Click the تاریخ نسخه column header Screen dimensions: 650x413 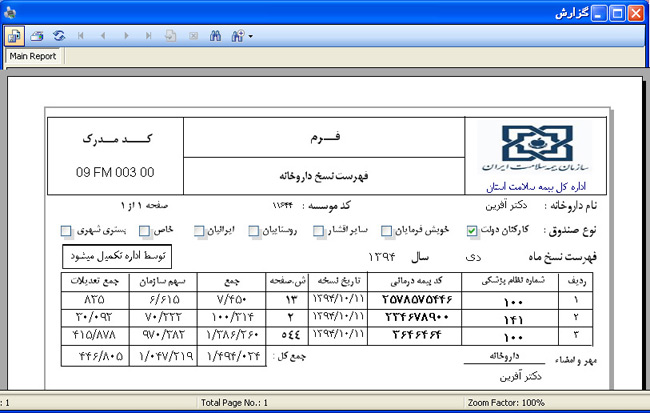pyautogui.click(x=339, y=281)
